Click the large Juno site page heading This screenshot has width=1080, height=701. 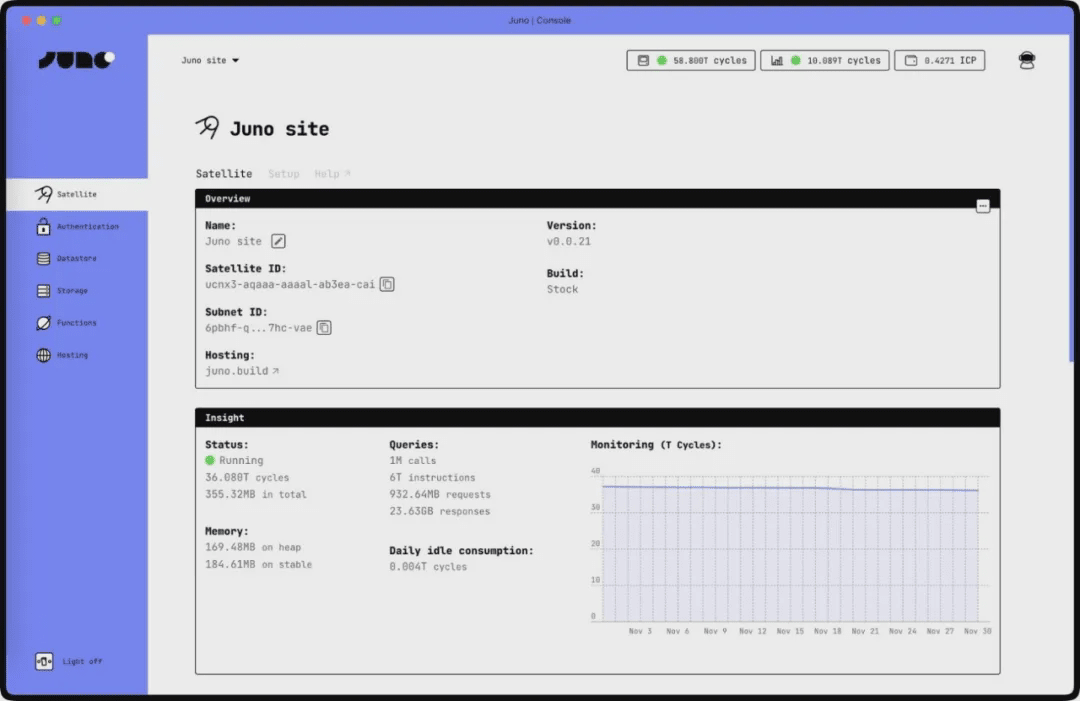279,129
